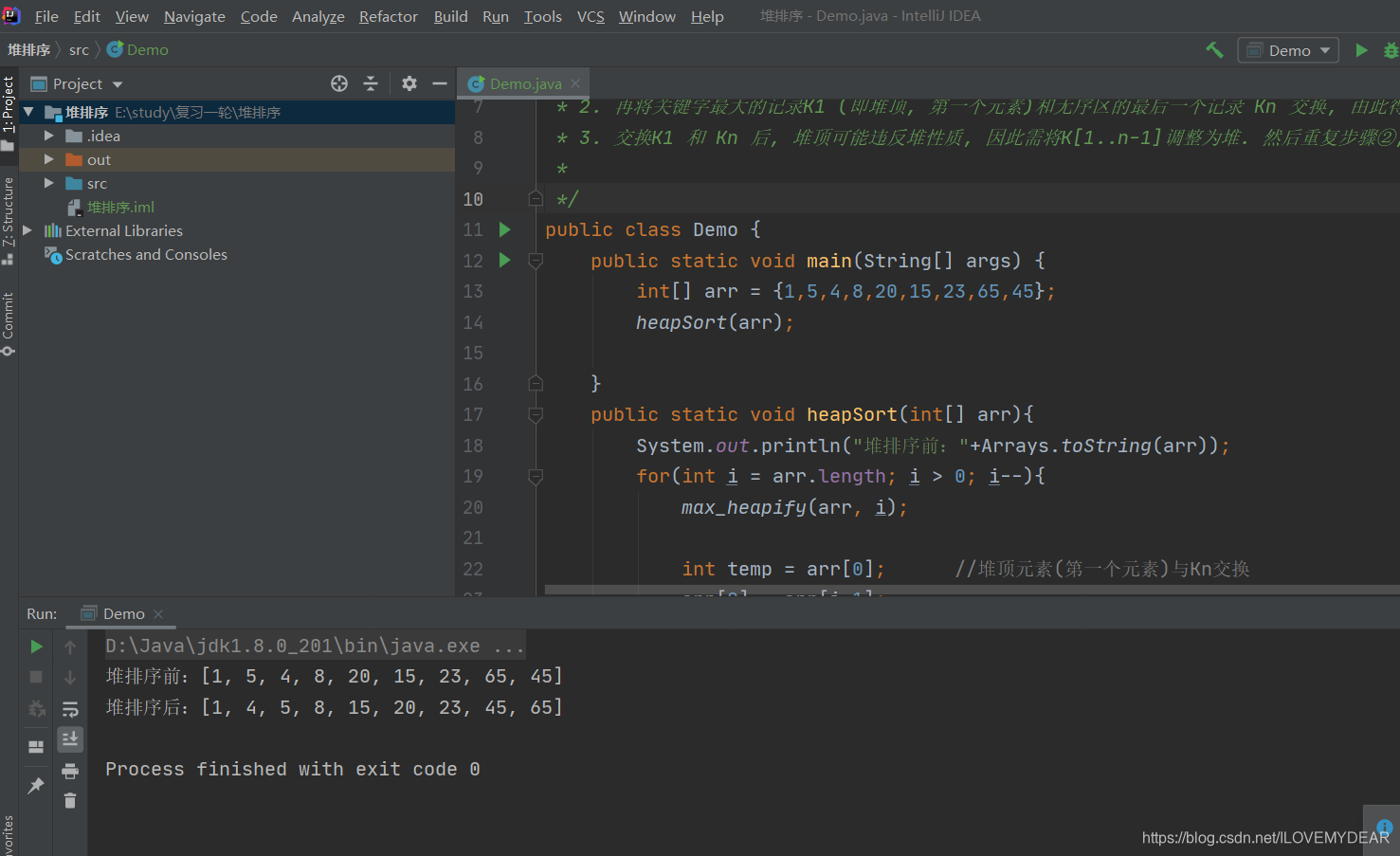Click the restore layout icon in Run panel
Viewport: 1400px width, 856px height.
click(x=36, y=747)
